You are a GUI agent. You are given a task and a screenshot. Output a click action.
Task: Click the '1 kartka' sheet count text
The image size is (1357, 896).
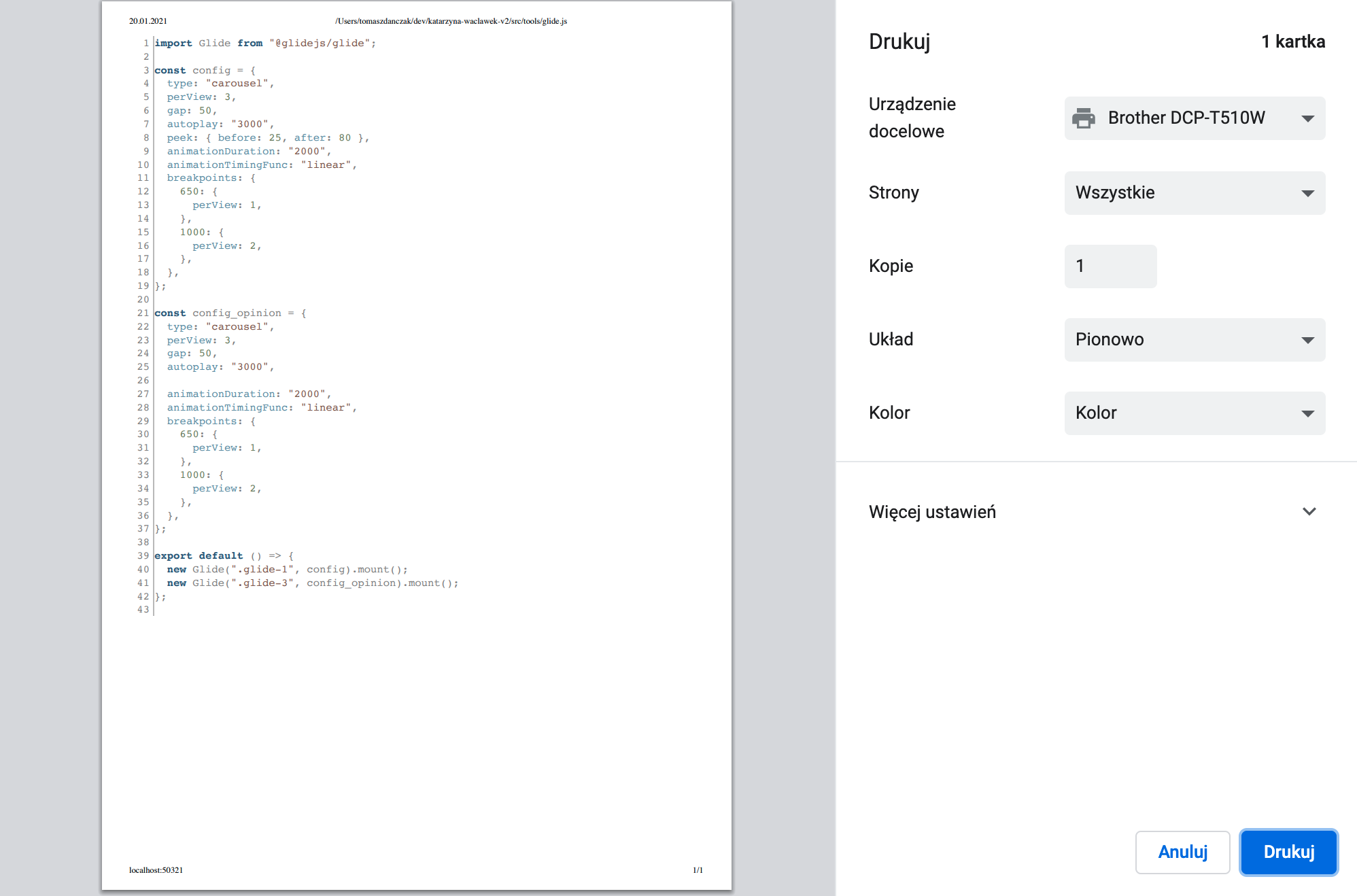pyautogui.click(x=1293, y=42)
